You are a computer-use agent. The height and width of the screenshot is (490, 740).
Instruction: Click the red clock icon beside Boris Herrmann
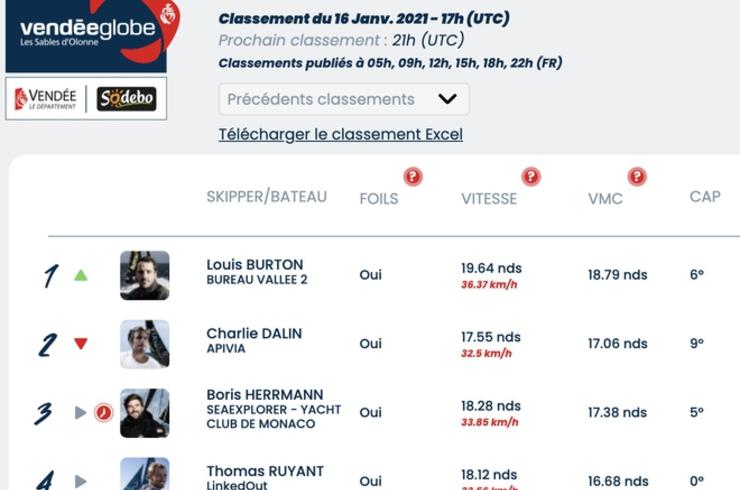click(x=103, y=413)
